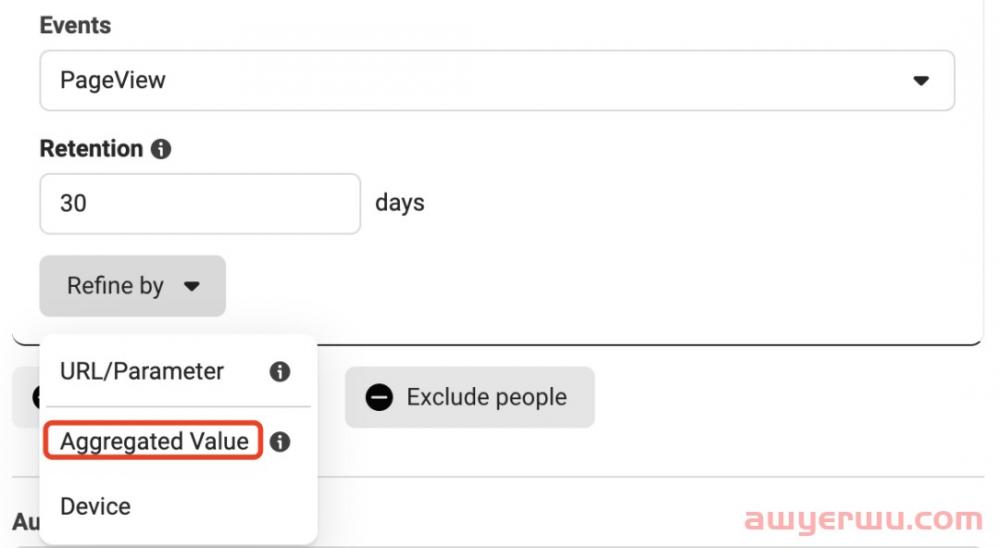The width and height of the screenshot is (1000, 548).
Task: Click the caret arrow on Refine by
Action: coord(192,286)
